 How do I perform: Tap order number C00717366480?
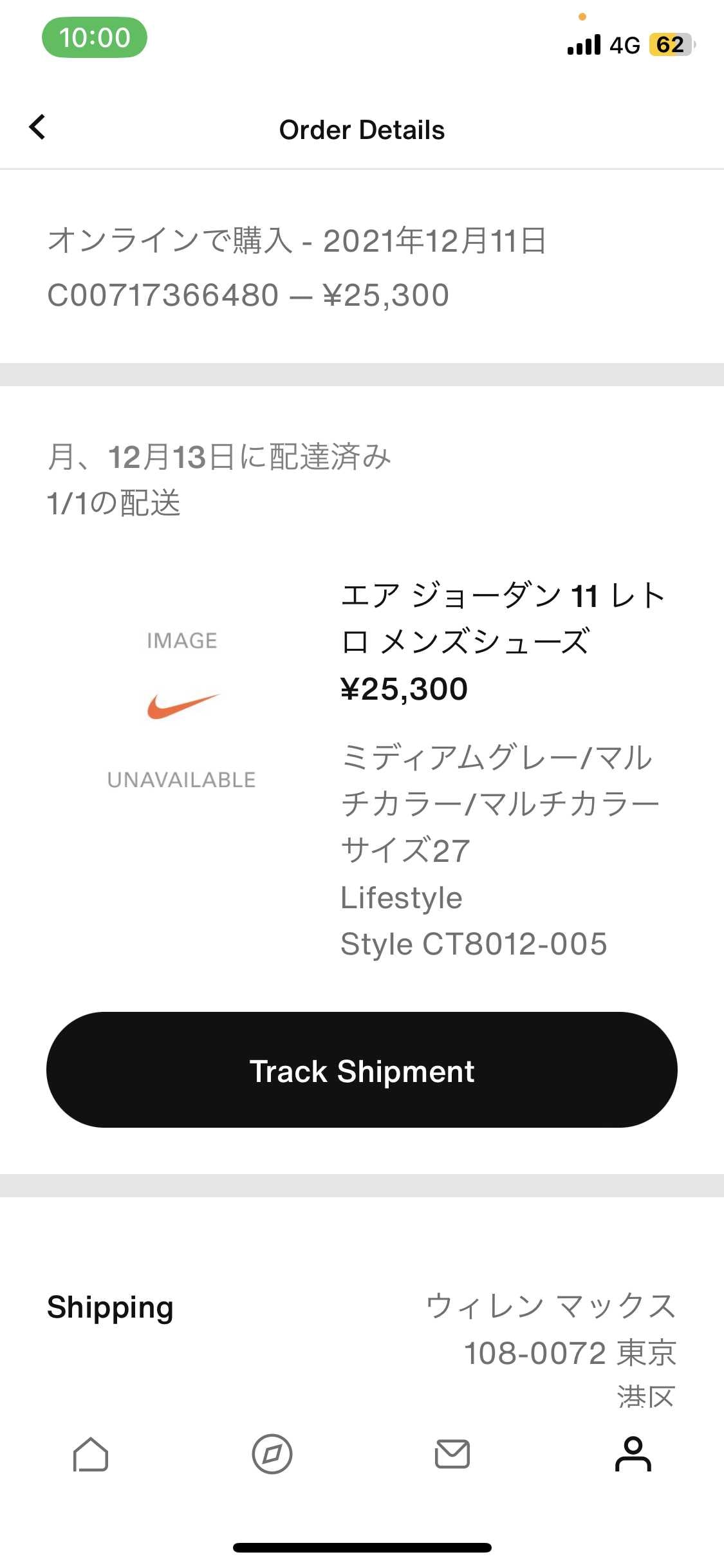163,295
